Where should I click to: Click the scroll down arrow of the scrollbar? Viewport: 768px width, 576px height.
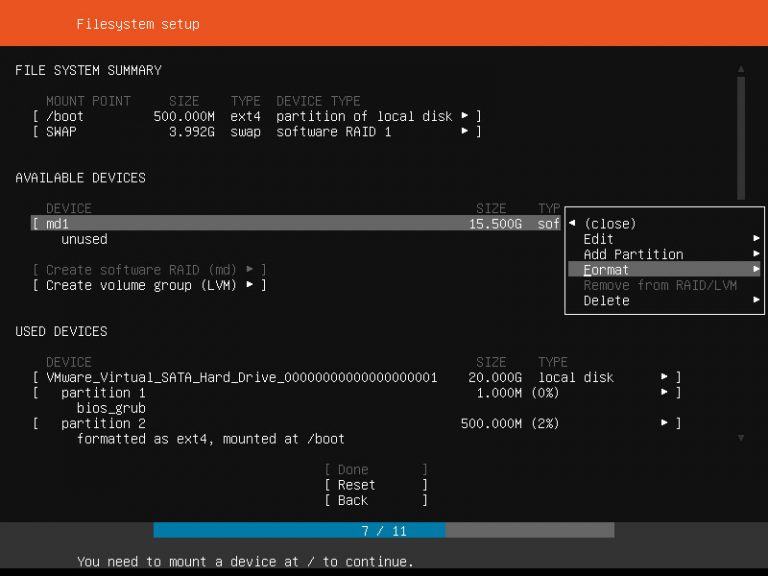pos(741,438)
